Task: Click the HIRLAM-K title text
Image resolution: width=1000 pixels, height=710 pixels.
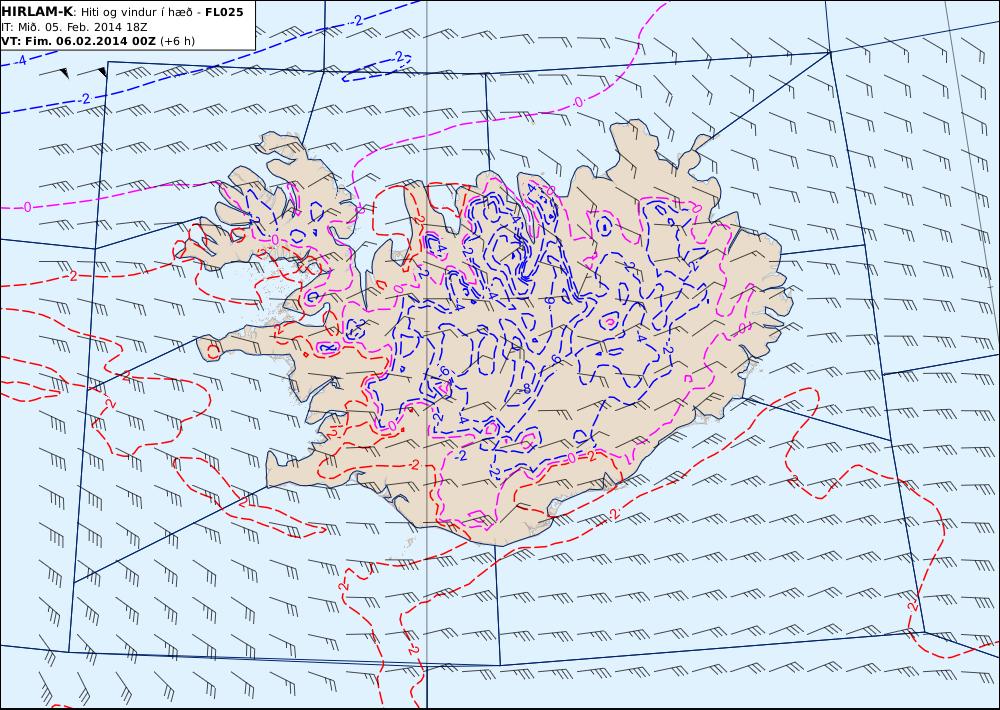Action: click(37, 12)
